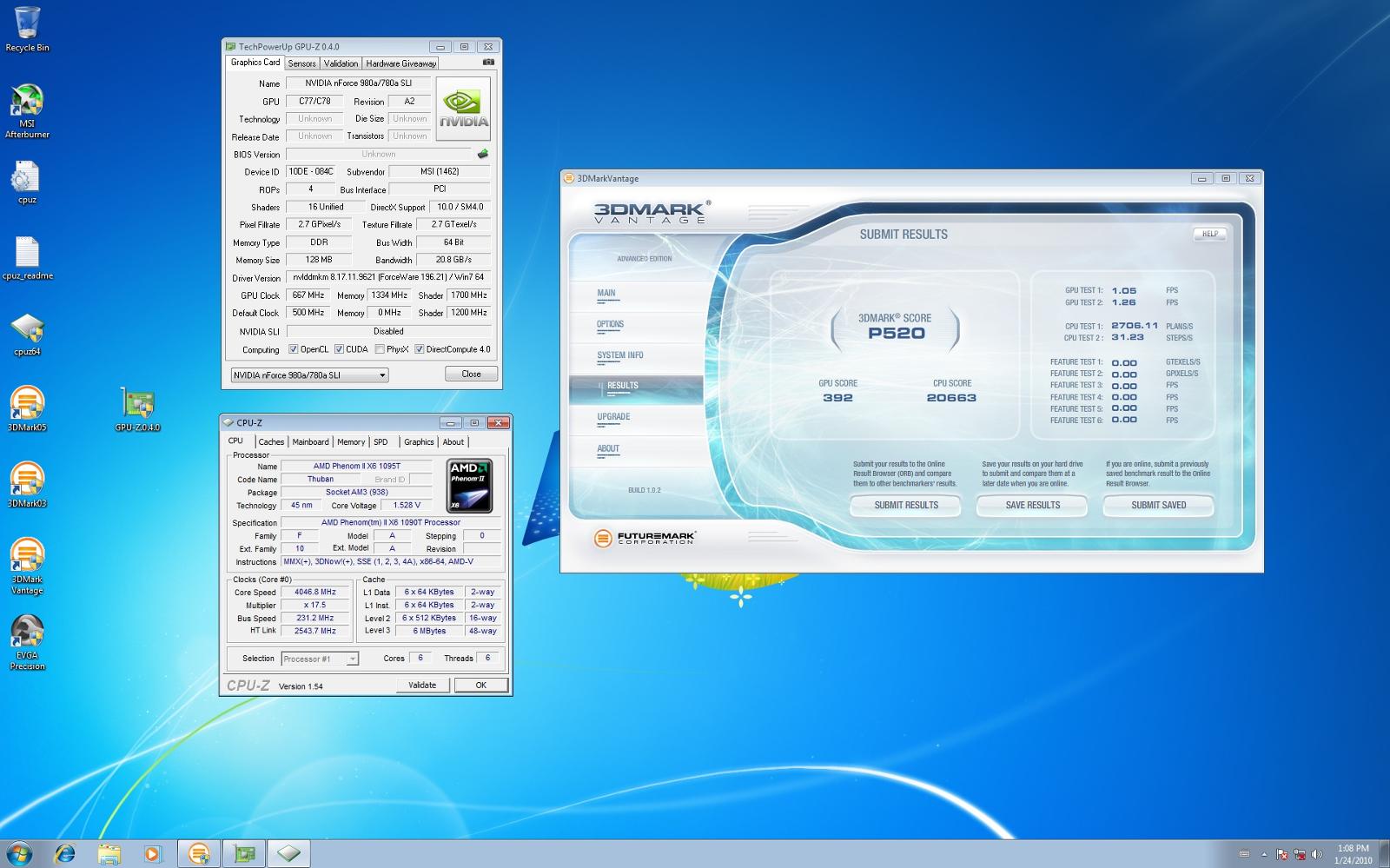This screenshot has width=1390, height=868.
Task: Open the About tab in CPU-Z
Action: tap(453, 442)
